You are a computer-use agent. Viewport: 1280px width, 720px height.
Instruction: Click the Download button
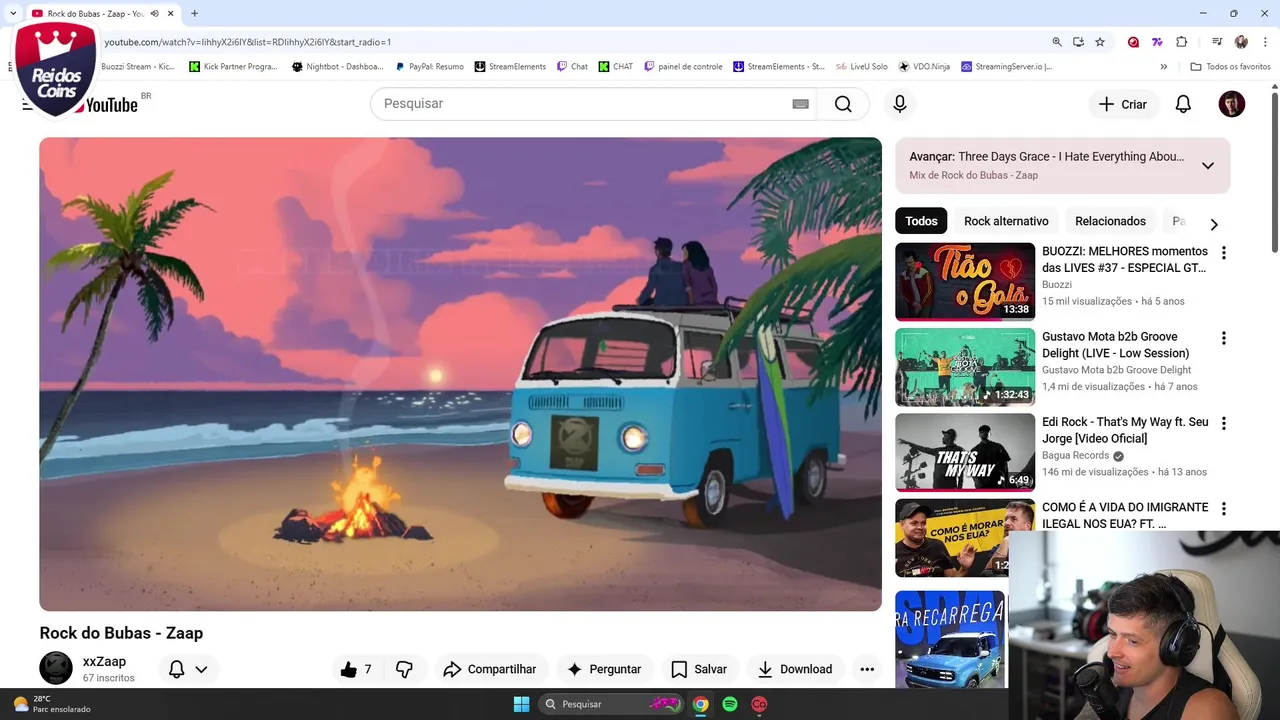click(x=795, y=669)
